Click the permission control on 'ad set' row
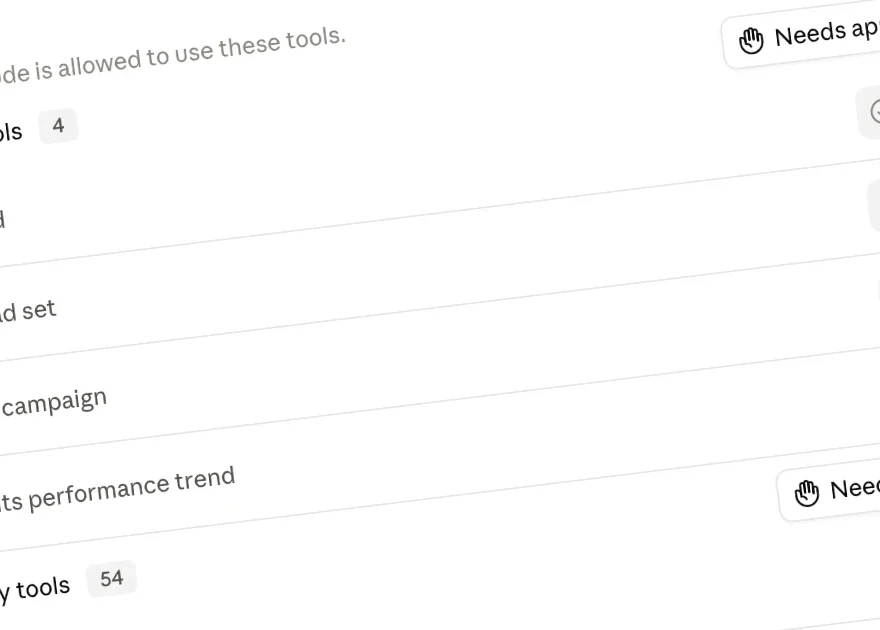 pos(878,297)
